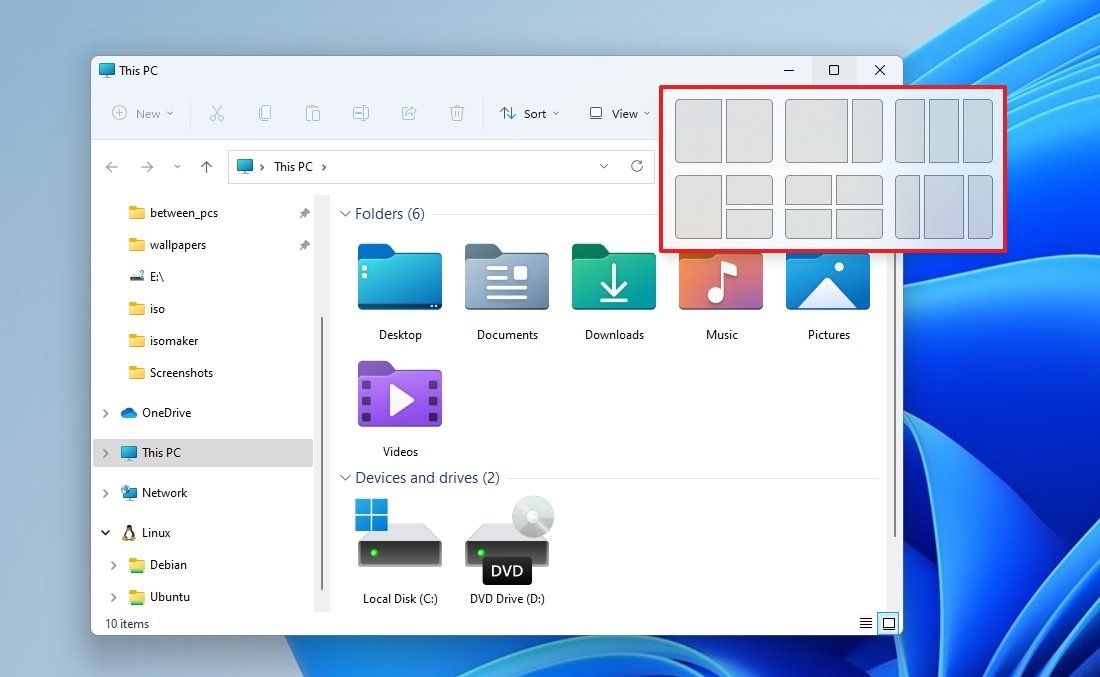Switch to details view
The width and height of the screenshot is (1100, 677).
click(x=865, y=622)
